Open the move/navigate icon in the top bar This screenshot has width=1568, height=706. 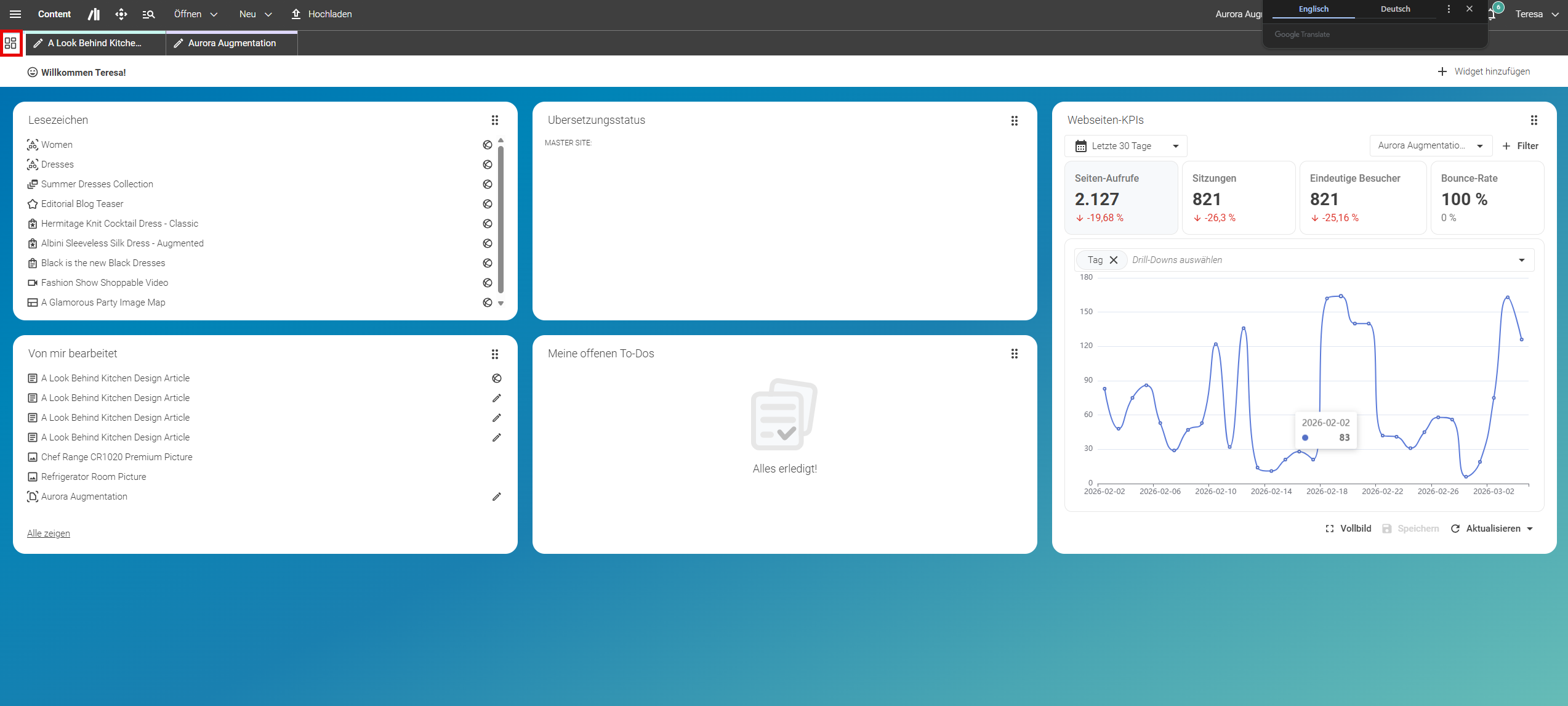click(x=121, y=14)
